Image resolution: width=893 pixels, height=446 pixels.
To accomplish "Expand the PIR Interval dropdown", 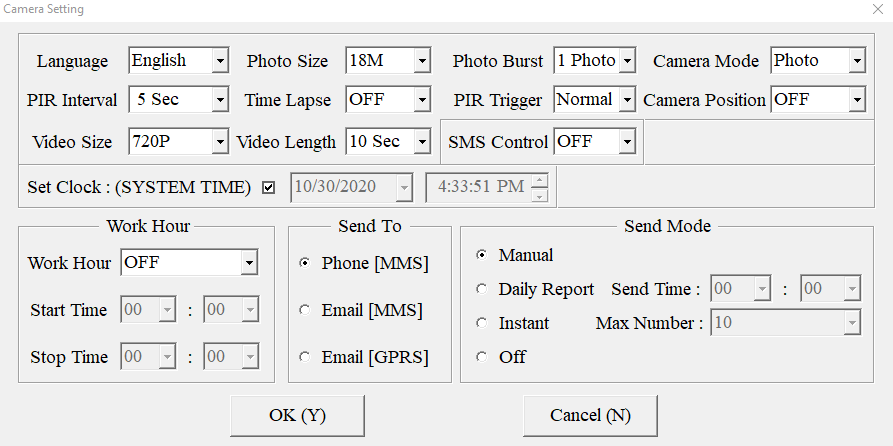I will (179, 100).
